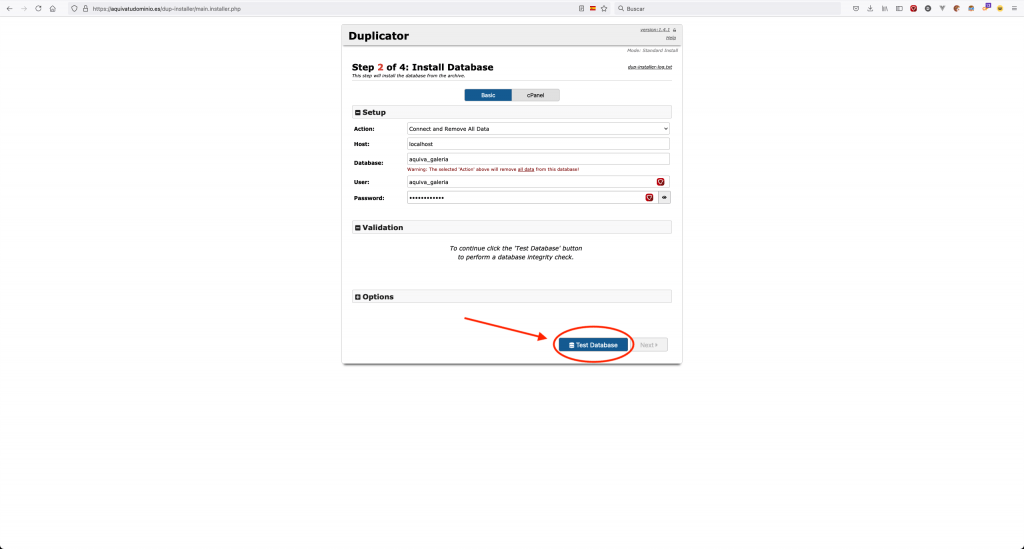1024x549 pixels.
Task: Click the red password manager icon in Password field
Action: pyautogui.click(x=649, y=197)
